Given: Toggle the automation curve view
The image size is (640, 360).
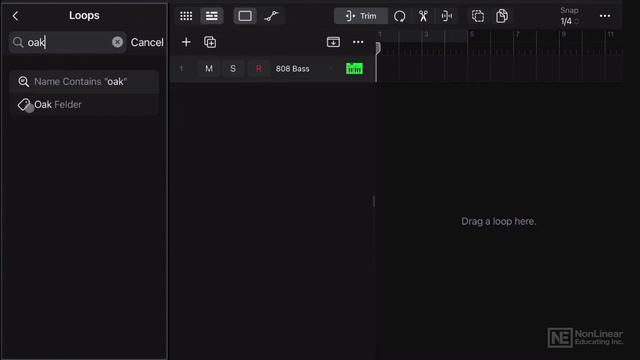Looking at the screenshot, I should pos(271,16).
